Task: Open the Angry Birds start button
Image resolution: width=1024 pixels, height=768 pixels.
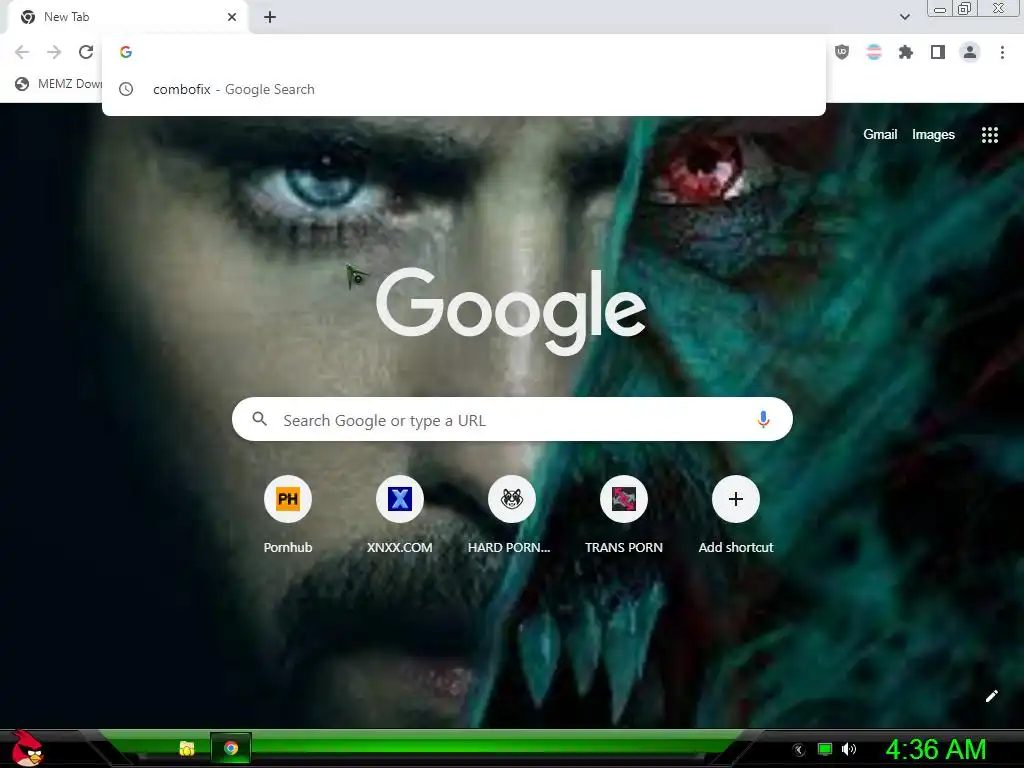Action: click(x=26, y=748)
